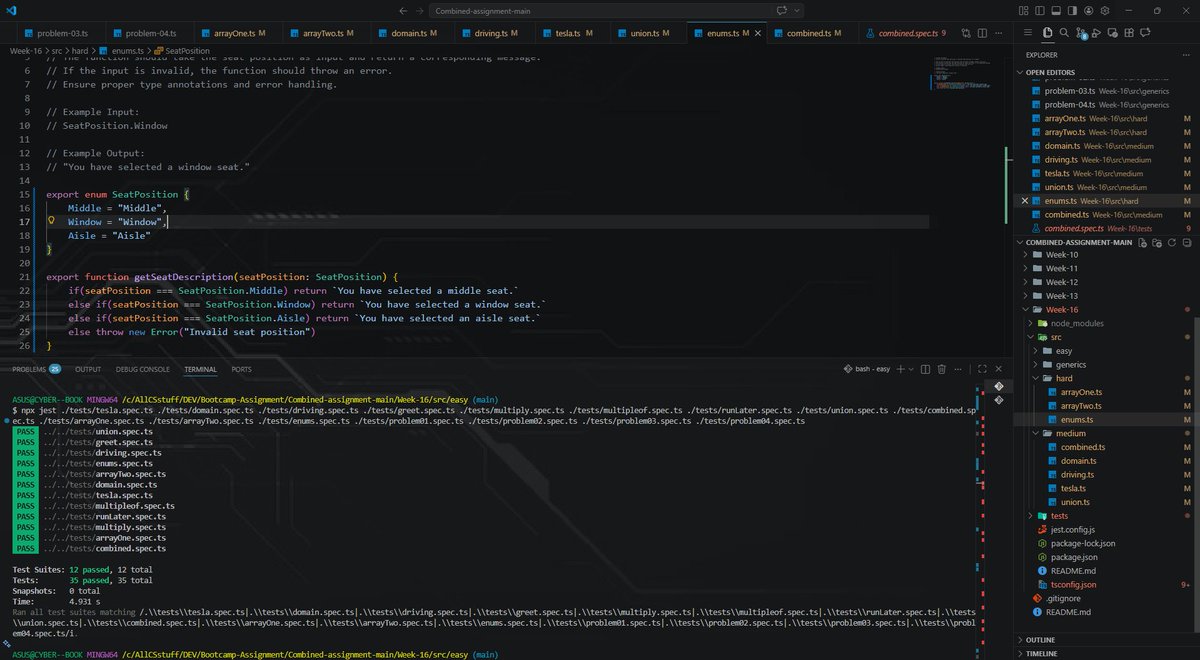Open the Accounts icon in title bar
Viewport: 1200px width, 660px height.
point(1088,10)
